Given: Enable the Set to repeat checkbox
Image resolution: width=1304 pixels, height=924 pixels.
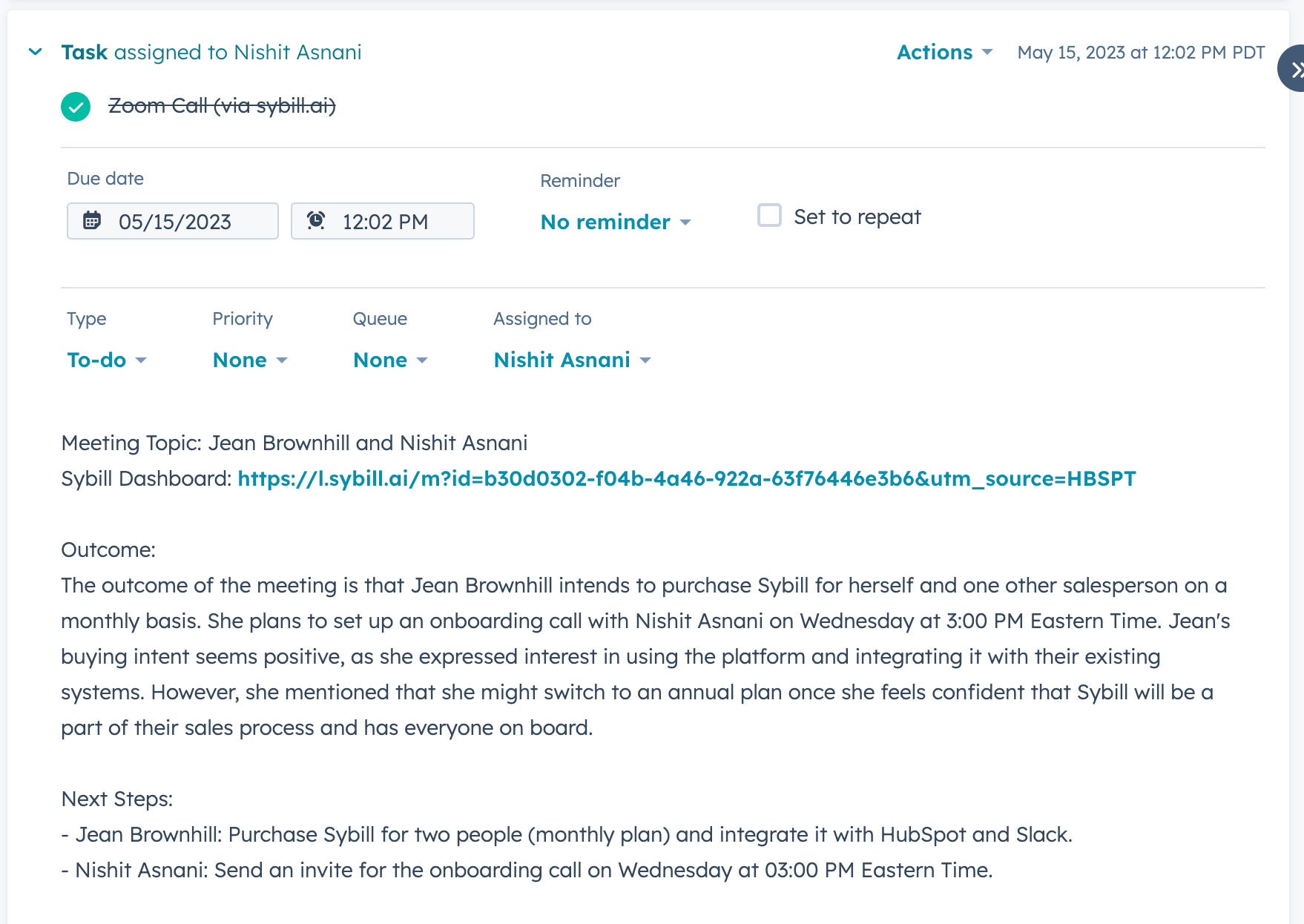Looking at the screenshot, I should pyautogui.click(x=769, y=216).
